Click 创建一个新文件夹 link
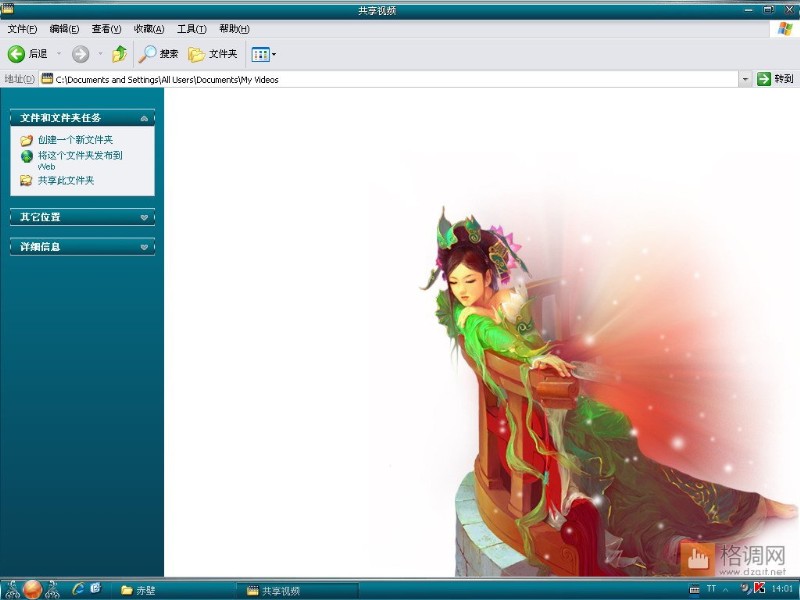Viewport: 800px width, 600px height. click(x=76, y=140)
